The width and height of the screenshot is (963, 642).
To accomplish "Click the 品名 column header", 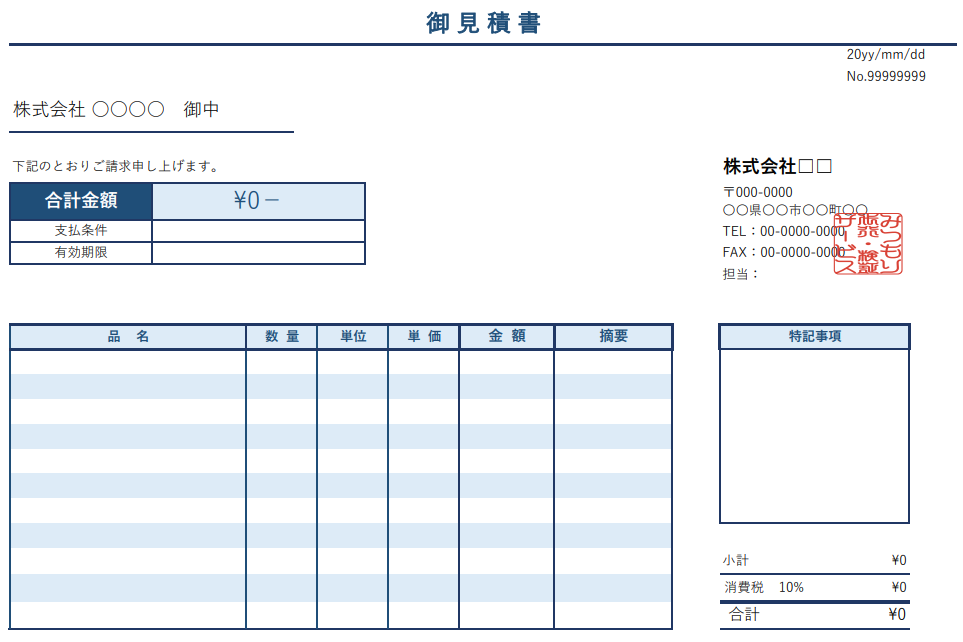I will (128, 337).
